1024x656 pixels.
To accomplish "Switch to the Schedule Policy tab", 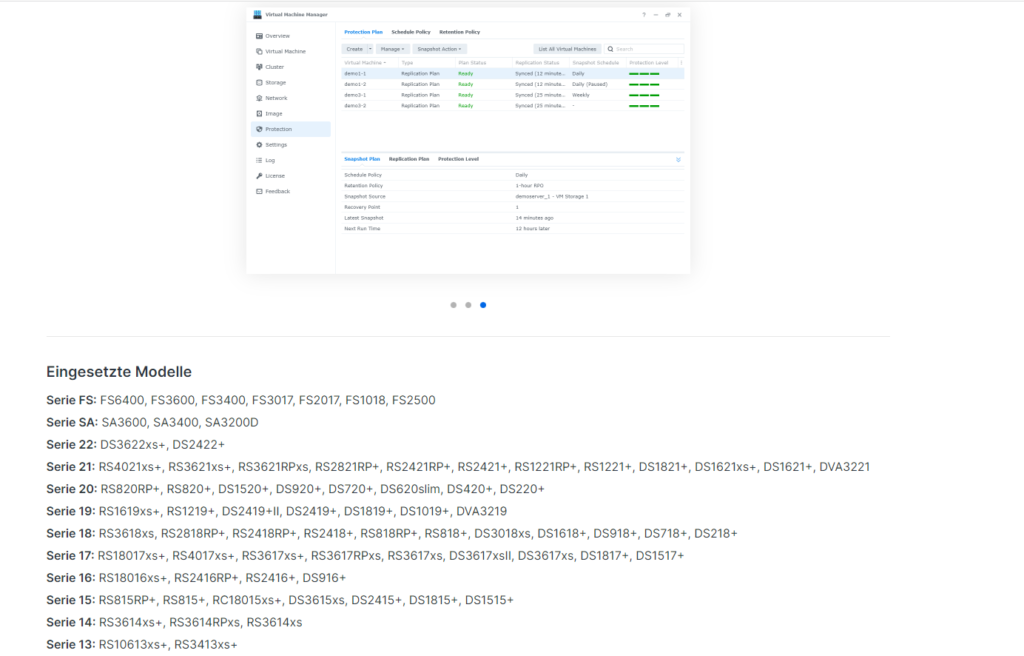I will (x=410, y=32).
